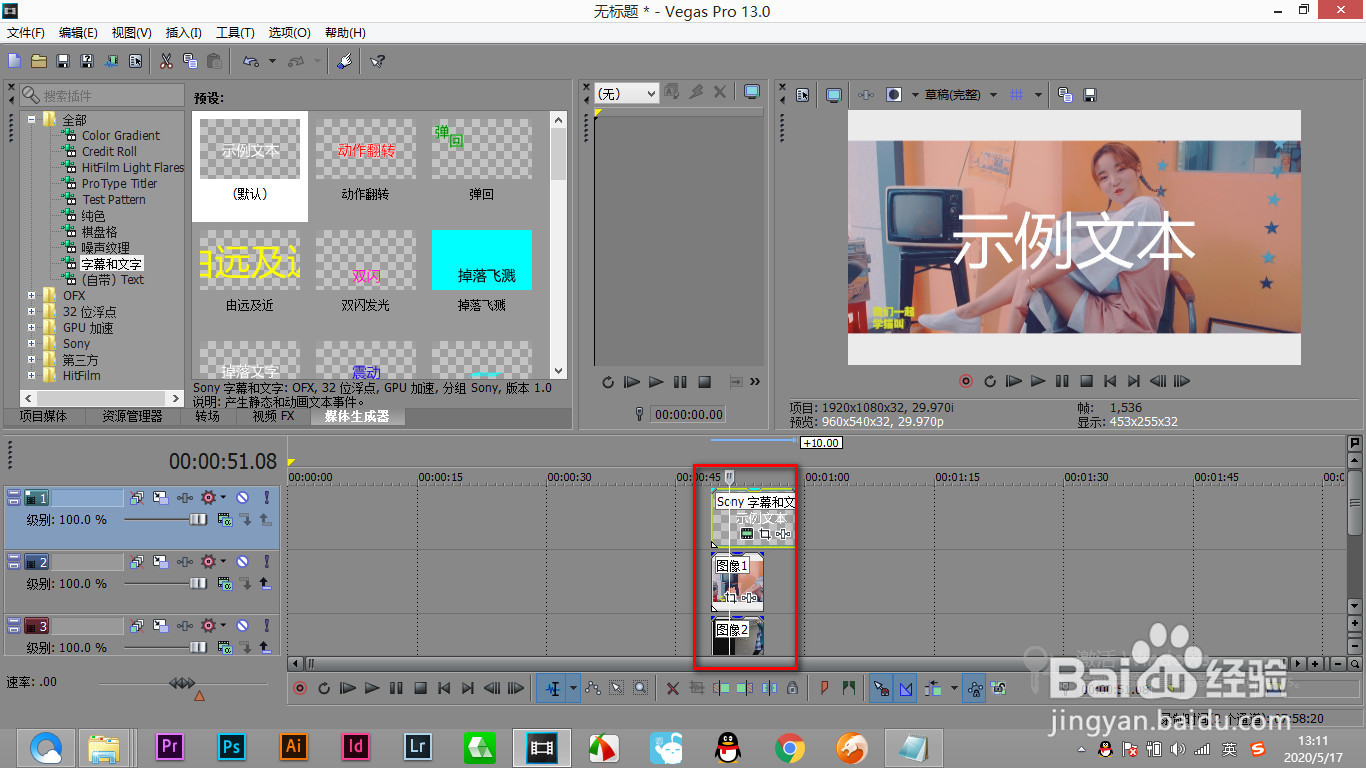Select the ProType Titler generator
1366x768 pixels.
[119, 184]
